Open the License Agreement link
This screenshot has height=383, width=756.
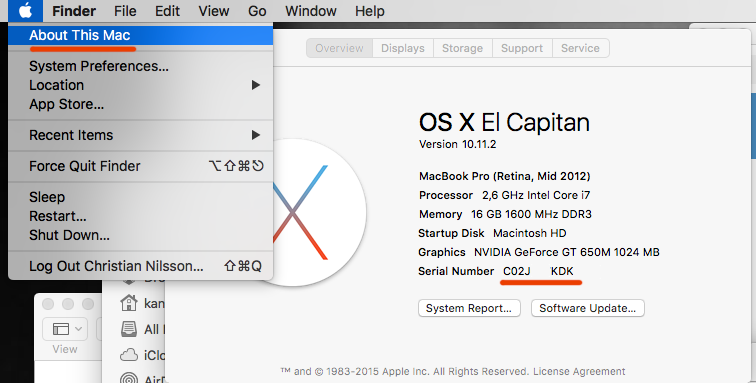[579, 371]
